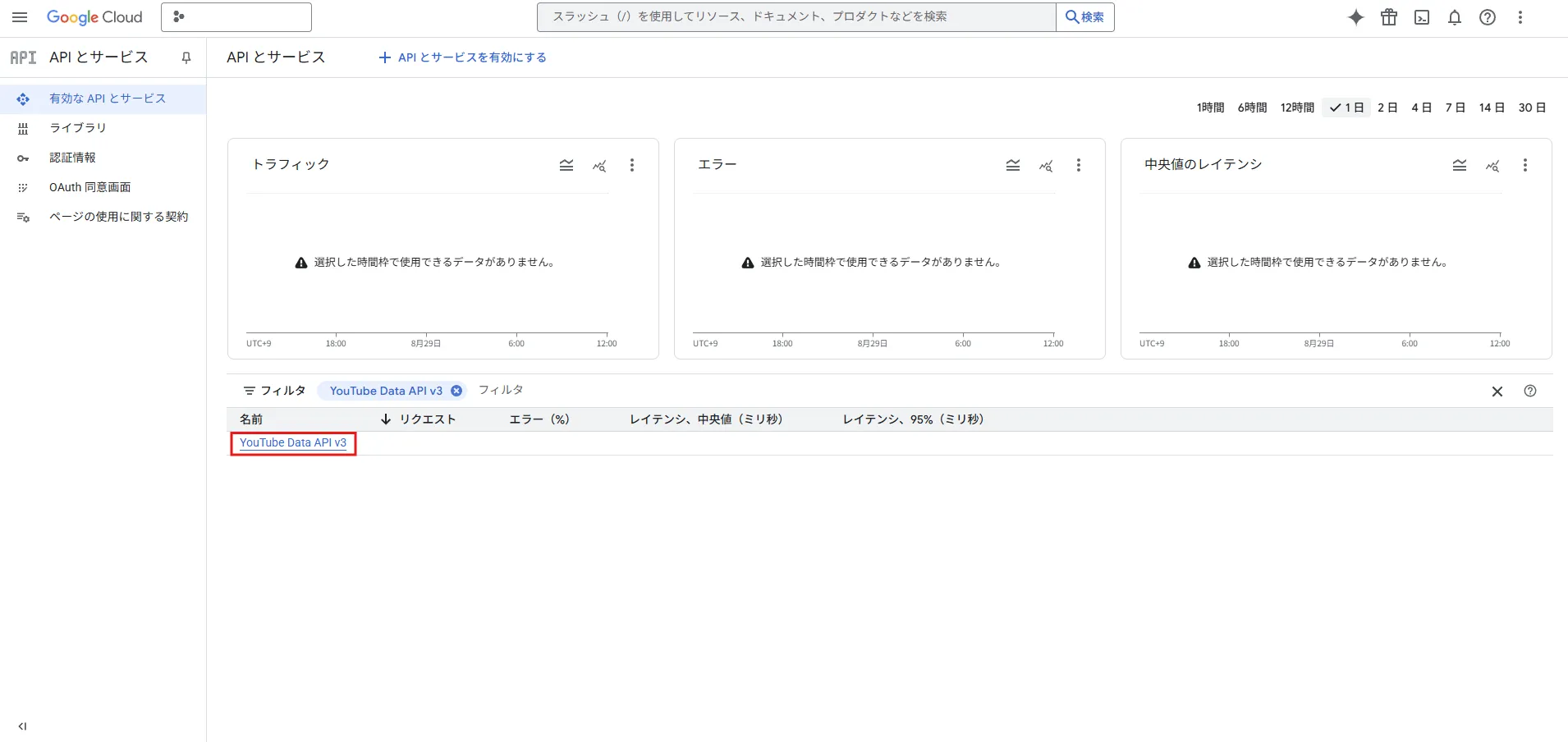Open the help question mark menu

click(1488, 17)
